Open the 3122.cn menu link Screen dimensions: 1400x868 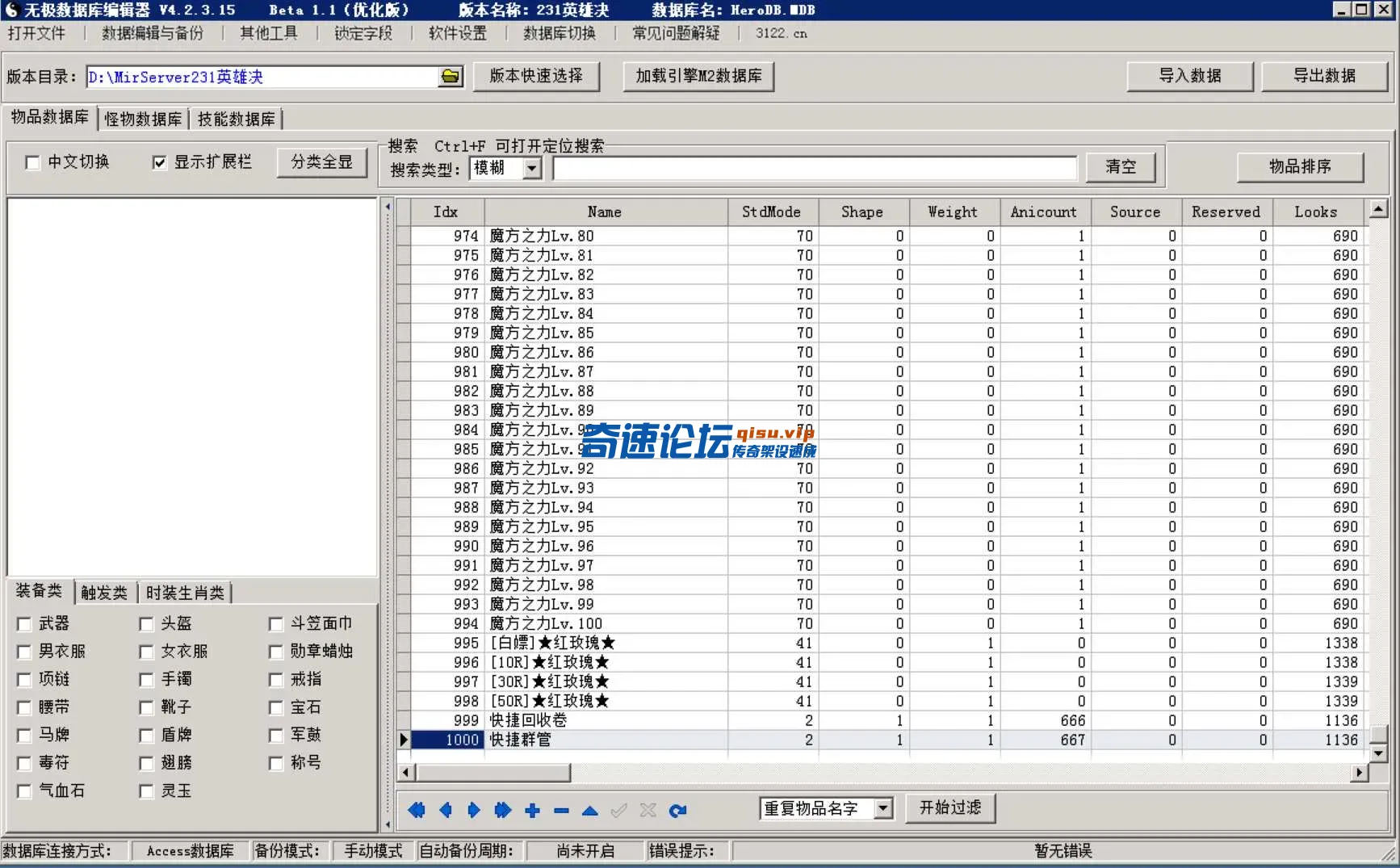pos(781,33)
